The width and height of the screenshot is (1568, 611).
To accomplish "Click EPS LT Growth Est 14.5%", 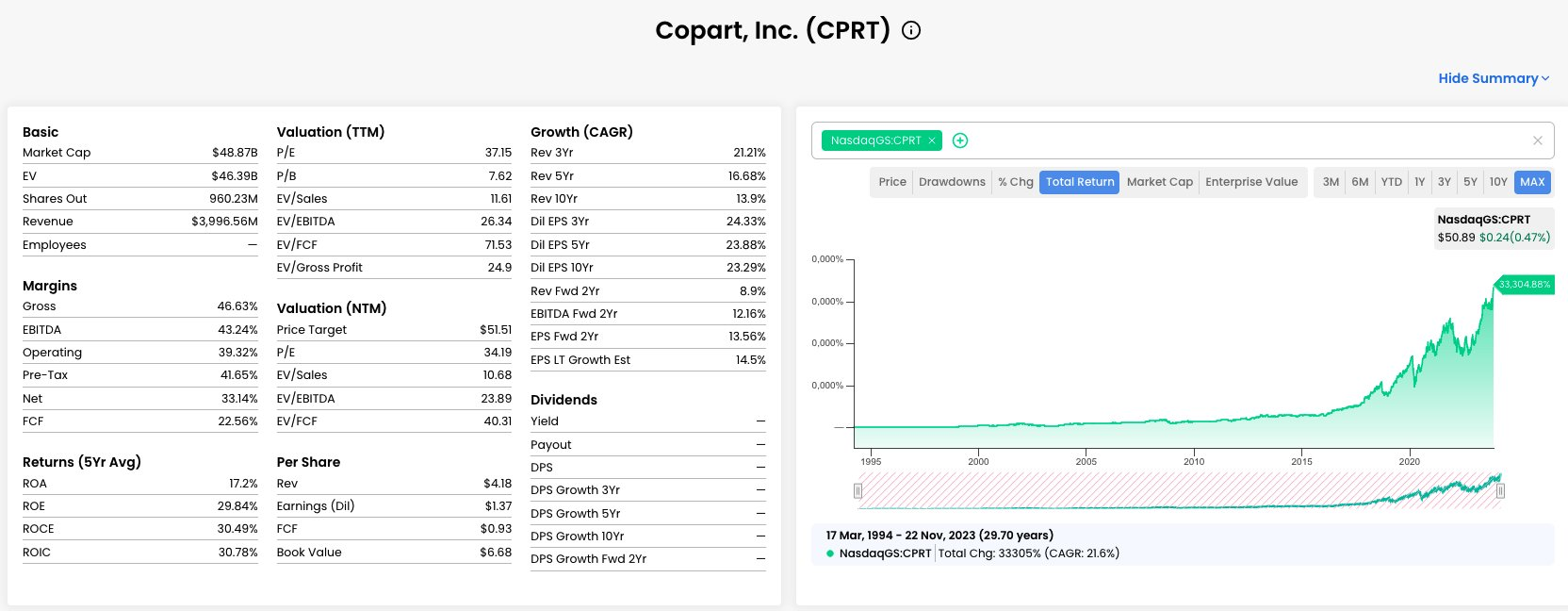I will click(751, 360).
